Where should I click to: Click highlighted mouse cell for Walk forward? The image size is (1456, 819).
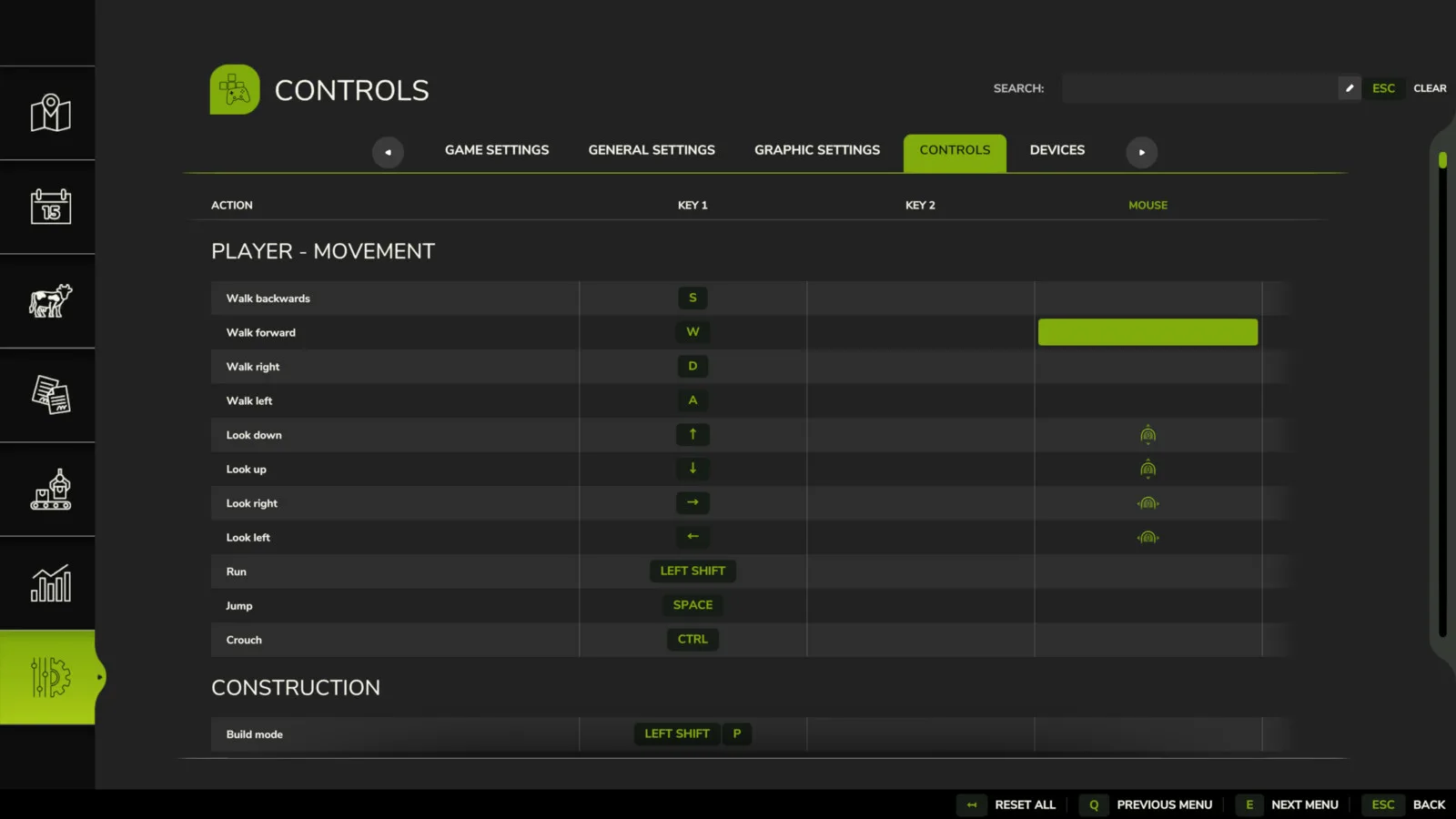coord(1148,332)
